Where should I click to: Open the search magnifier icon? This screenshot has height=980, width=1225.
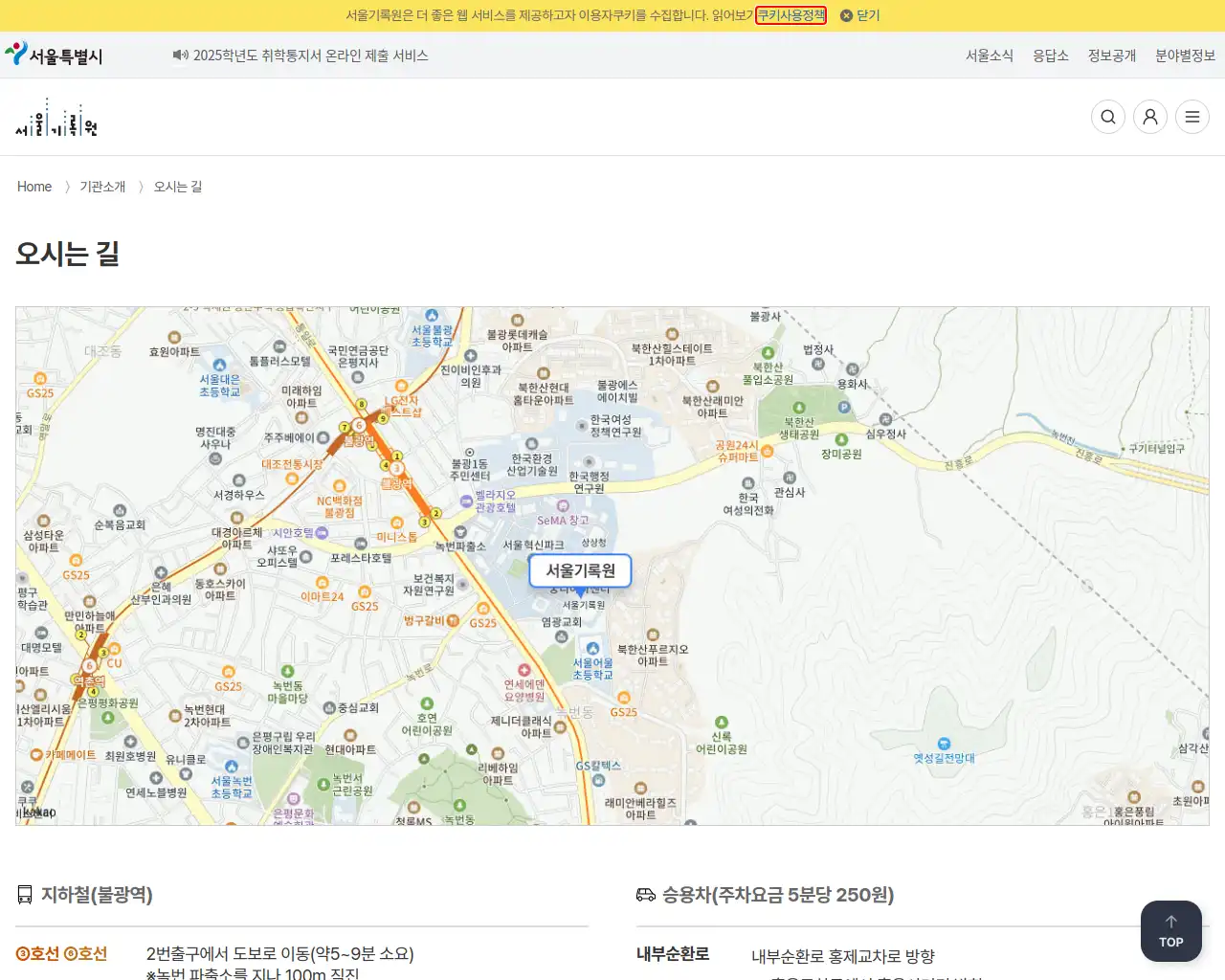1108,117
